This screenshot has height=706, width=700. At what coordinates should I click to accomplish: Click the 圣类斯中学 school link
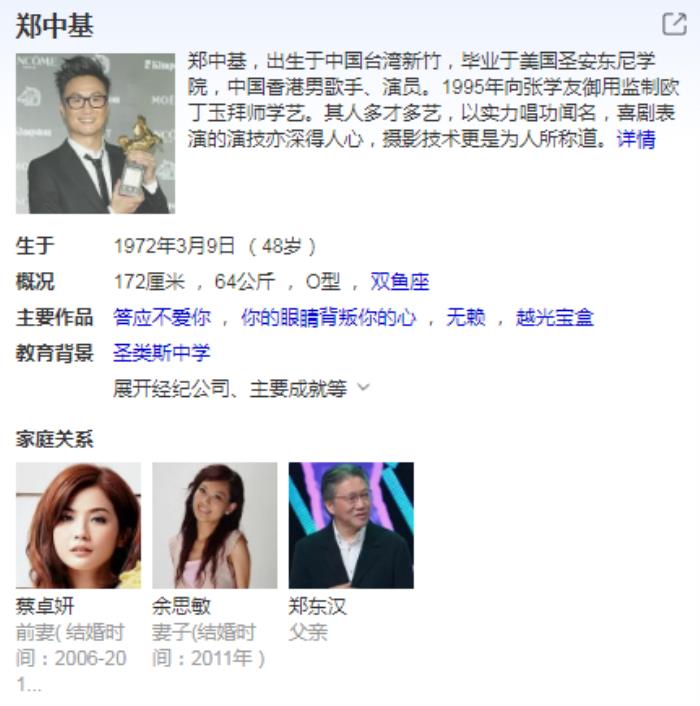pos(162,353)
